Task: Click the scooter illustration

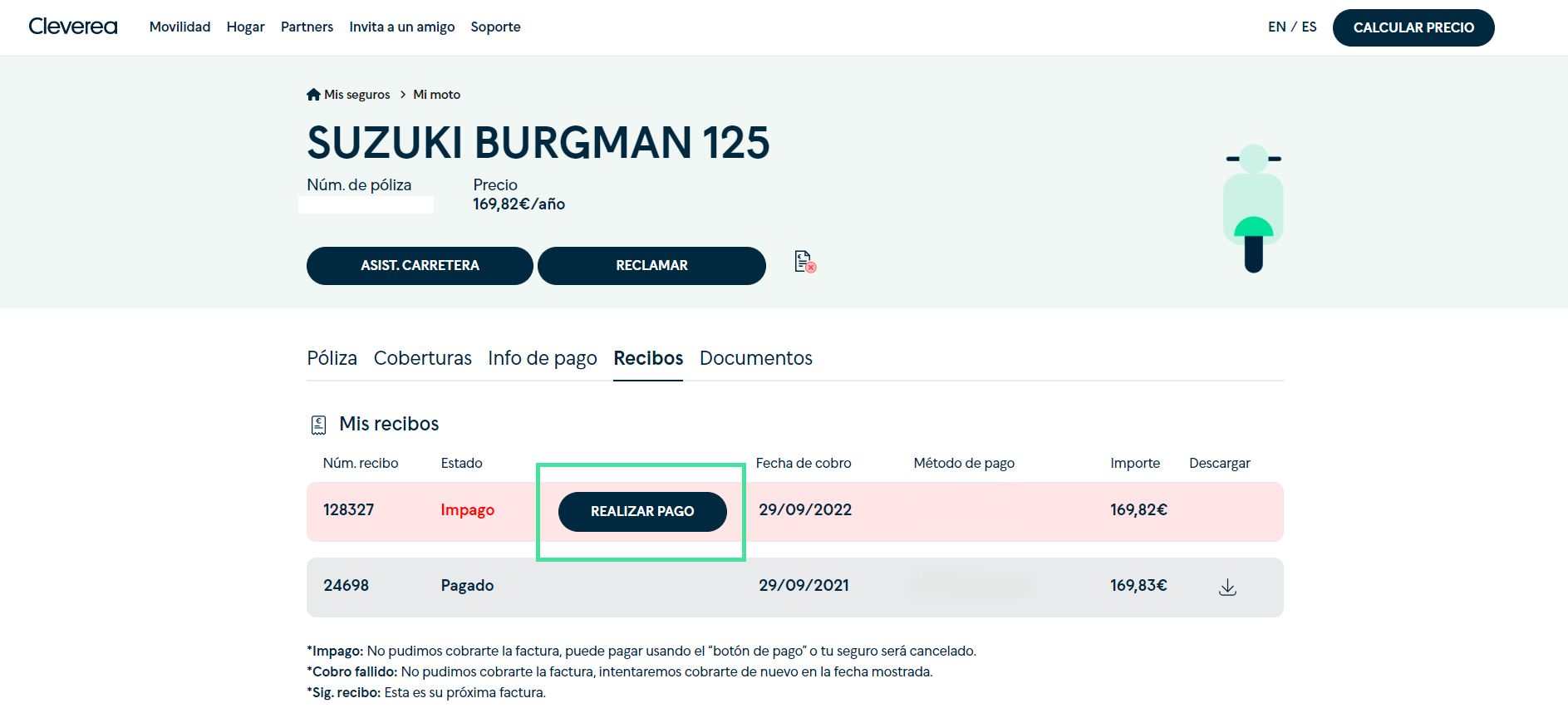Action: pyautogui.click(x=1253, y=209)
